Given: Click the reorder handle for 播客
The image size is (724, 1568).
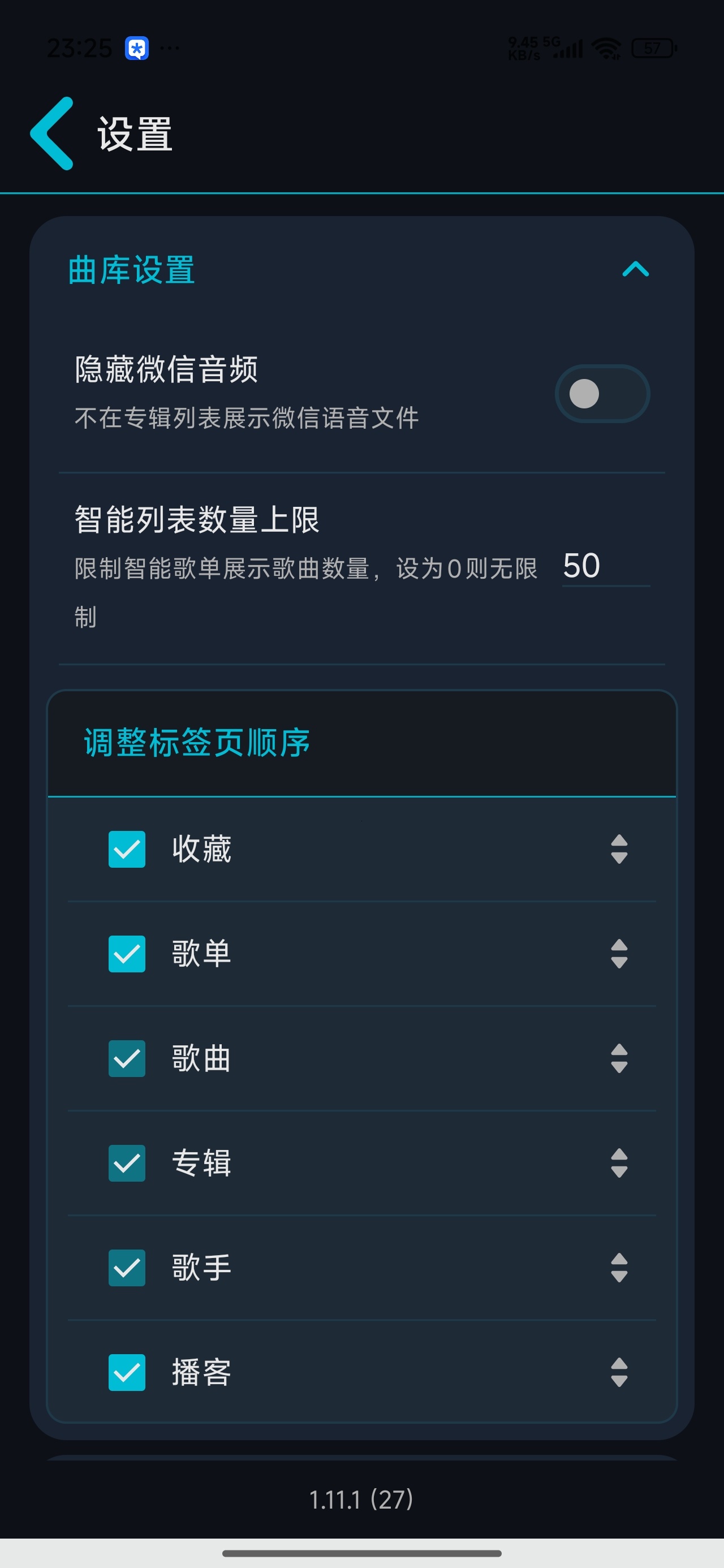Looking at the screenshot, I should coord(619,1372).
